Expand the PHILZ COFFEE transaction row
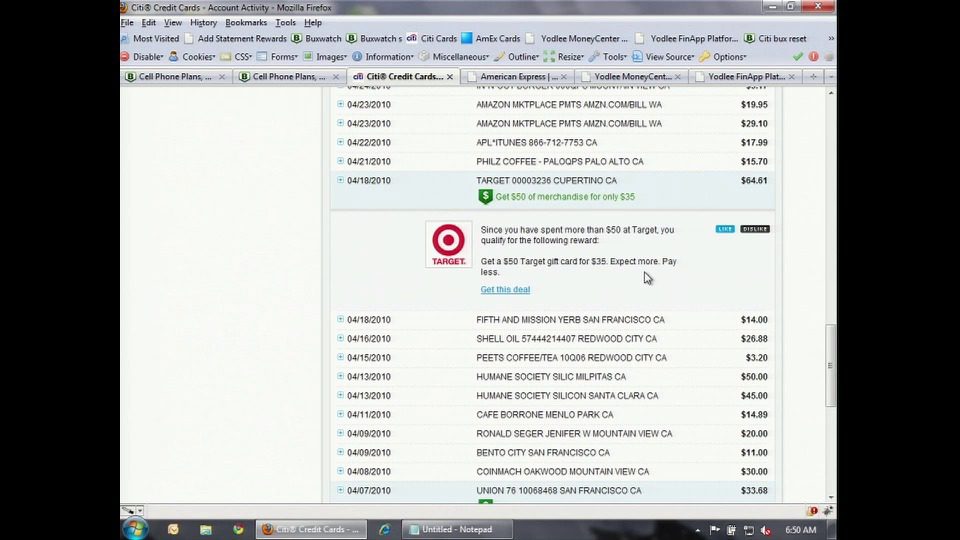960x540 pixels. (x=340, y=161)
